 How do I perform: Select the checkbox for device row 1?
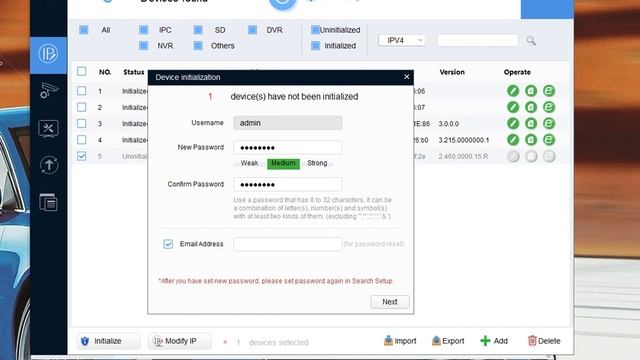pyautogui.click(x=82, y=91)
